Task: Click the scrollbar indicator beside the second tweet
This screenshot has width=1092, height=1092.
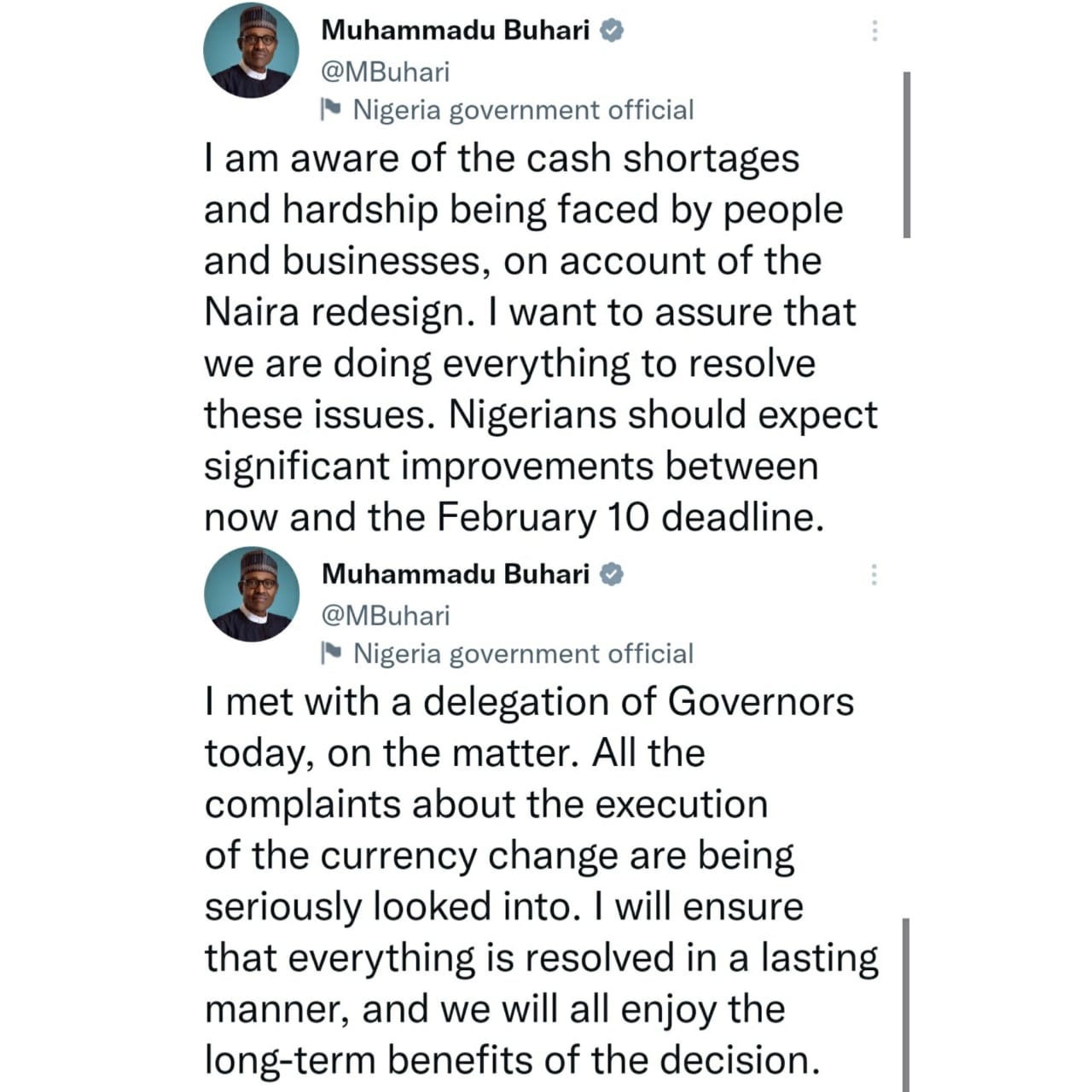Action: click(x=905, y=1005)
